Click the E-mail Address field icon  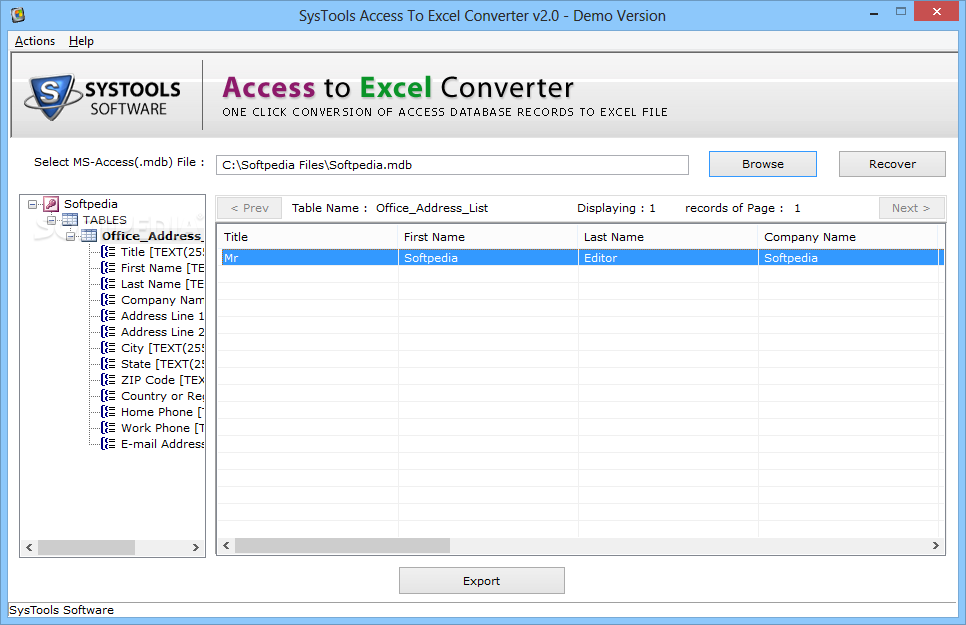click(x=108, y=444)
